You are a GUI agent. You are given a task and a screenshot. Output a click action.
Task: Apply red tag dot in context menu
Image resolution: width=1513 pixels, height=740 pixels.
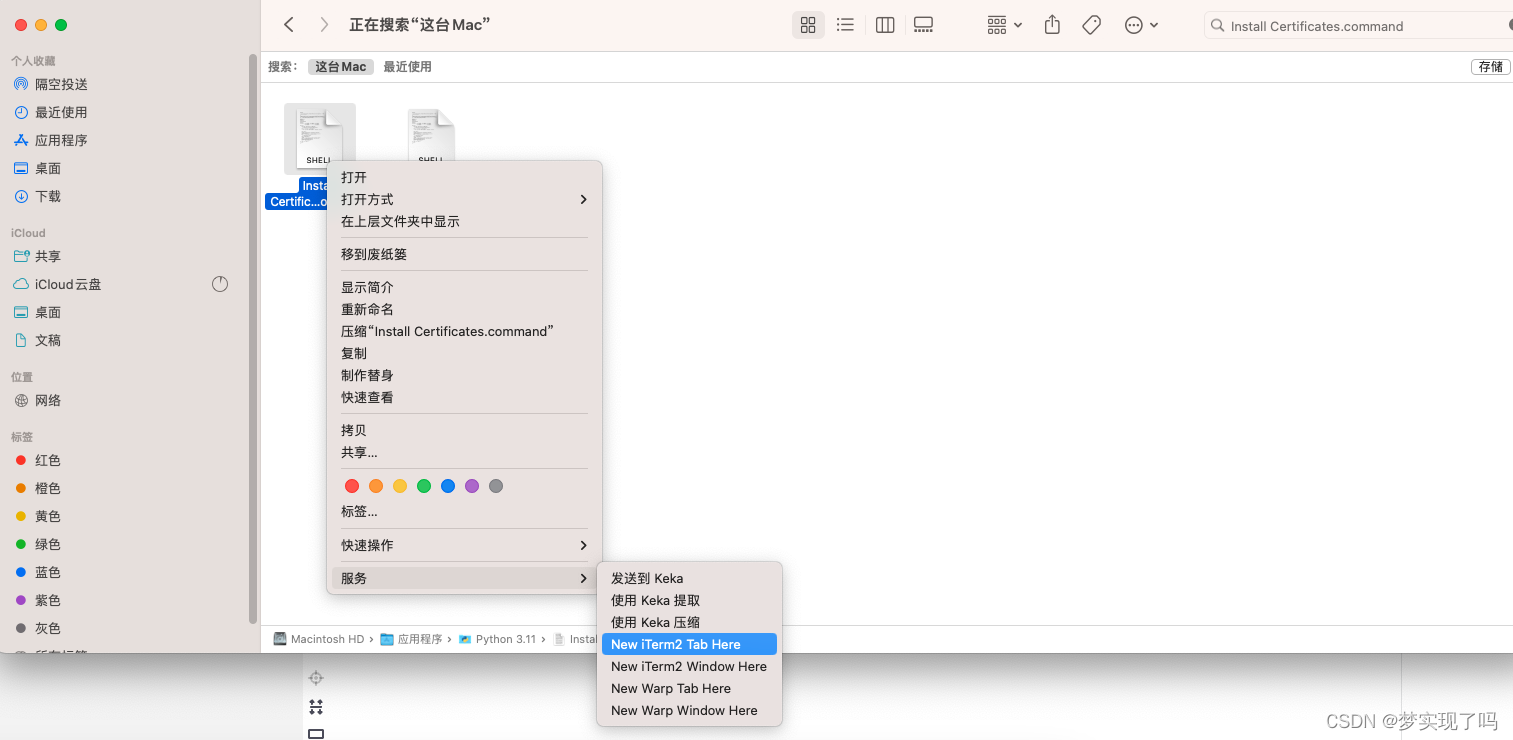[352, 486]
